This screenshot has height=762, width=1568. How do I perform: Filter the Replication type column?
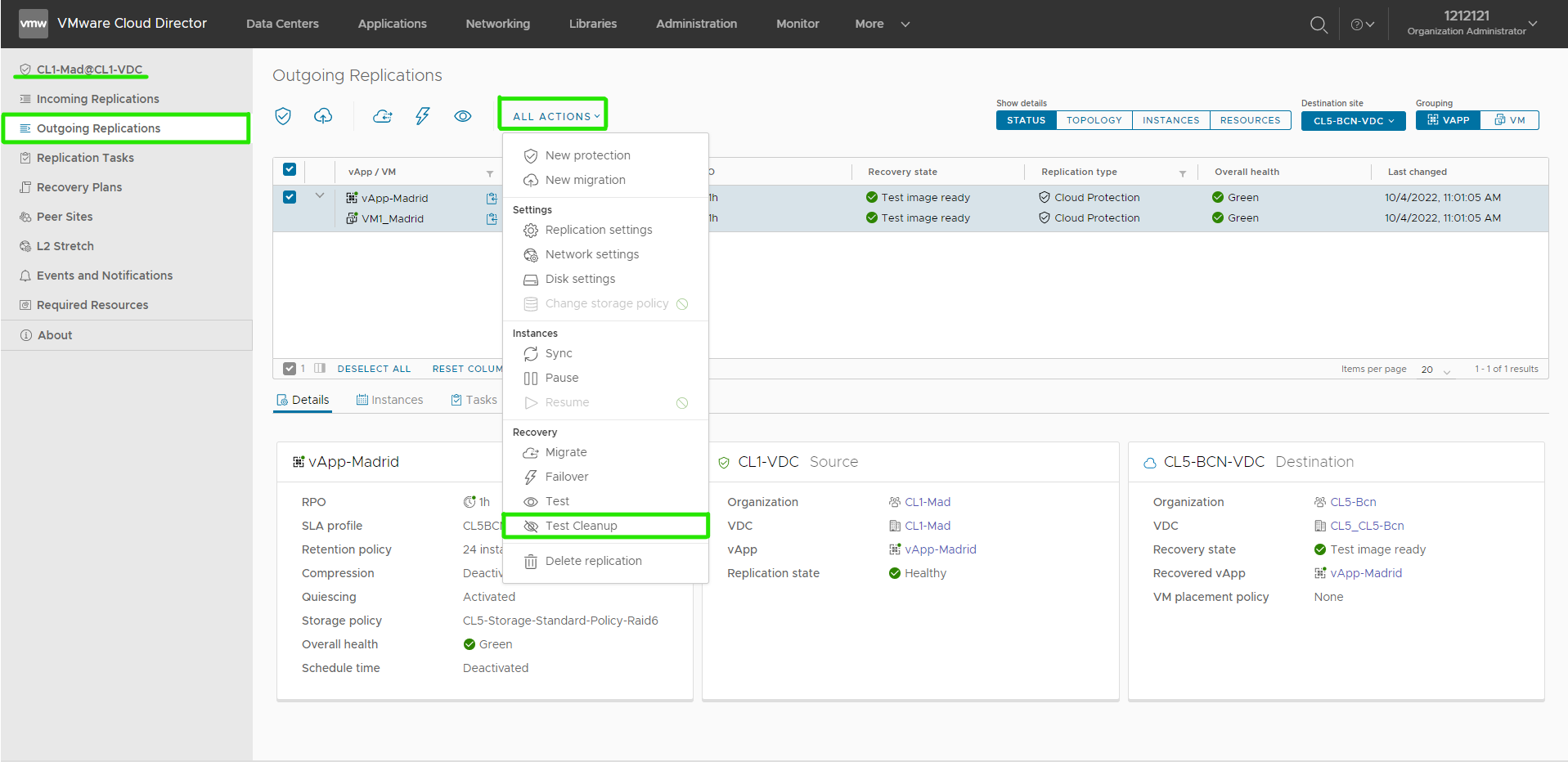[x=1183, y=173]
